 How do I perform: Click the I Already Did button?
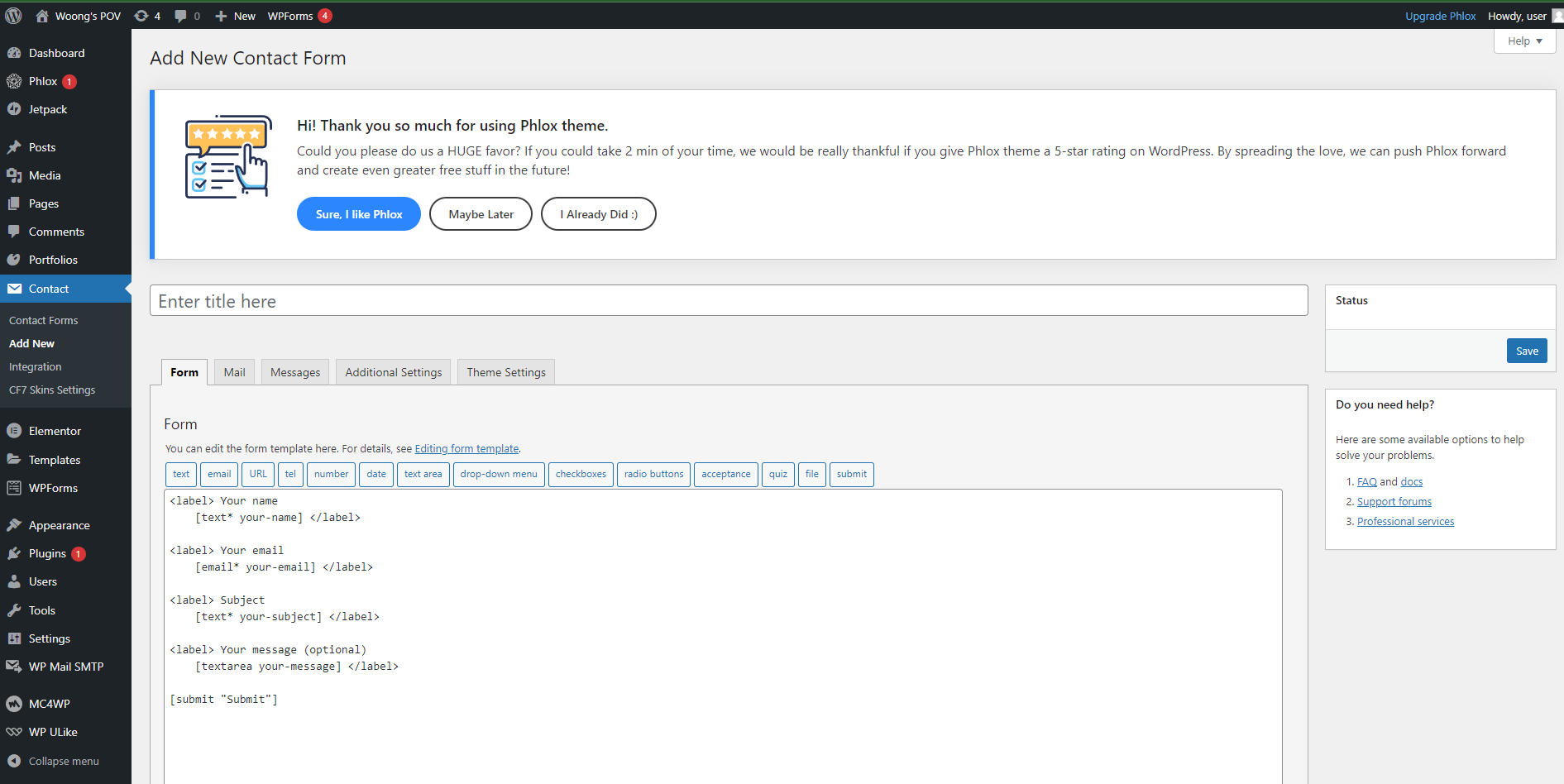click(599, 214)
